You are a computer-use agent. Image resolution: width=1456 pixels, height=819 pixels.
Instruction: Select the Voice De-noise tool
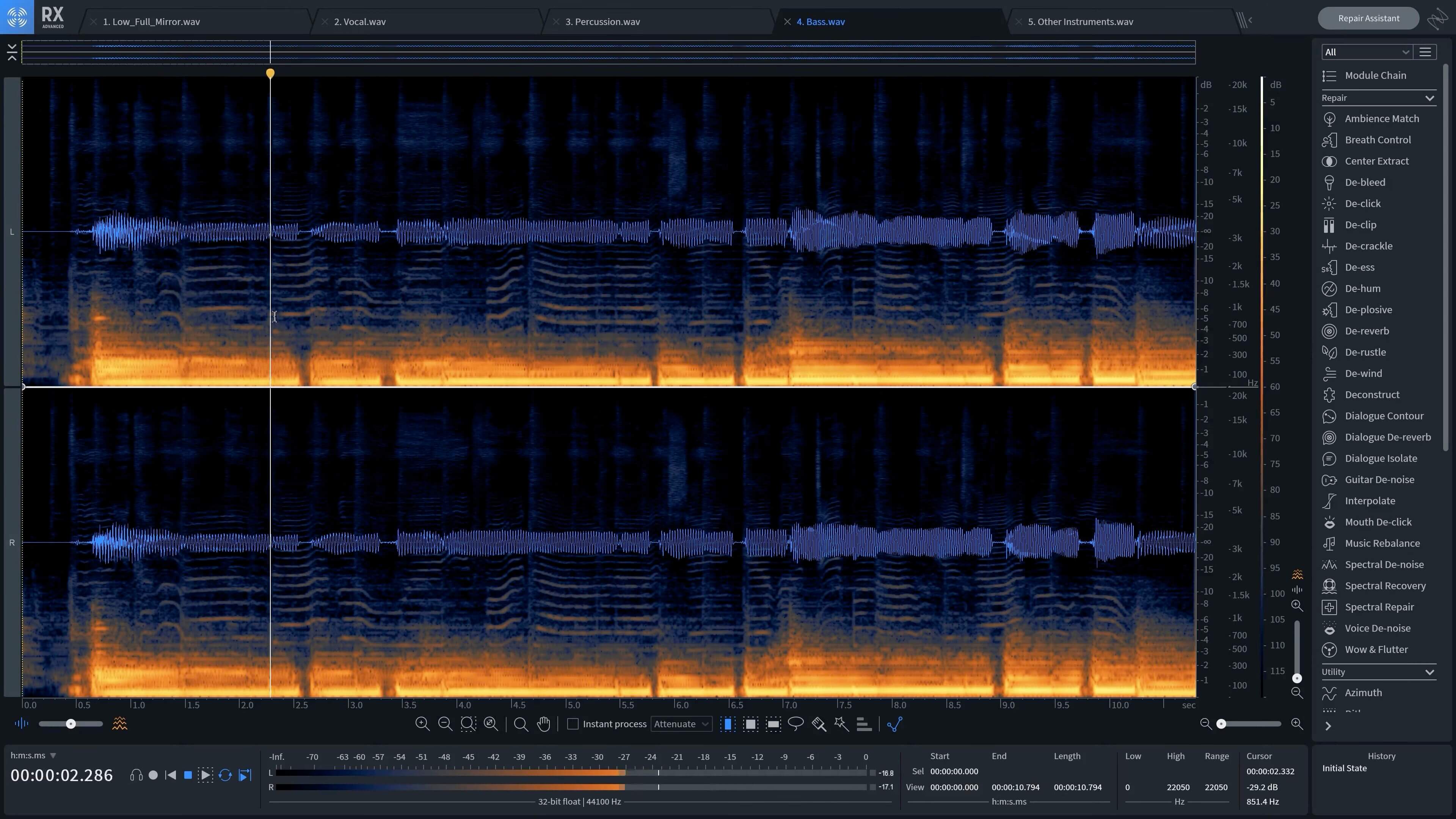(x=1378, y=628)
